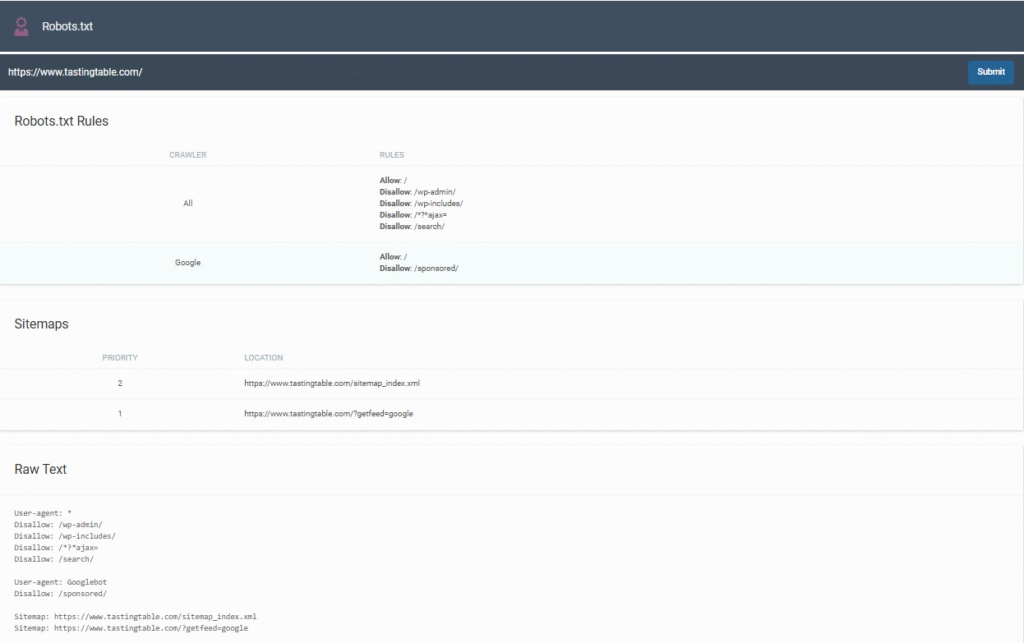Click the Submit button
Screen dimensions: 1024x643
[990, 72]
